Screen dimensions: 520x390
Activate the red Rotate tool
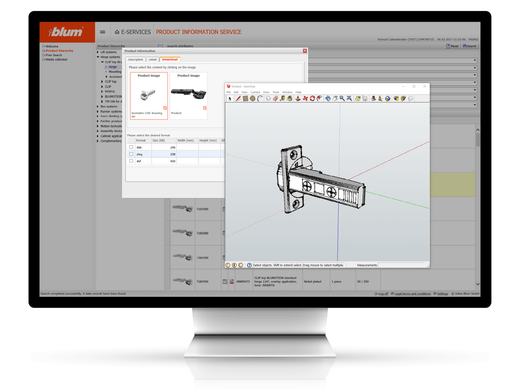[312, 98]
